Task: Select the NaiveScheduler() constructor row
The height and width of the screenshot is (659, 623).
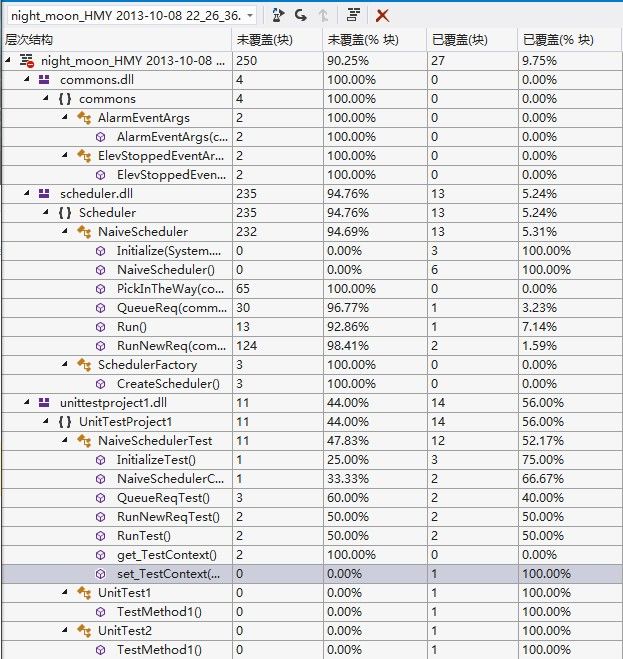Action: pyautogui.click(x=312, y=270)
